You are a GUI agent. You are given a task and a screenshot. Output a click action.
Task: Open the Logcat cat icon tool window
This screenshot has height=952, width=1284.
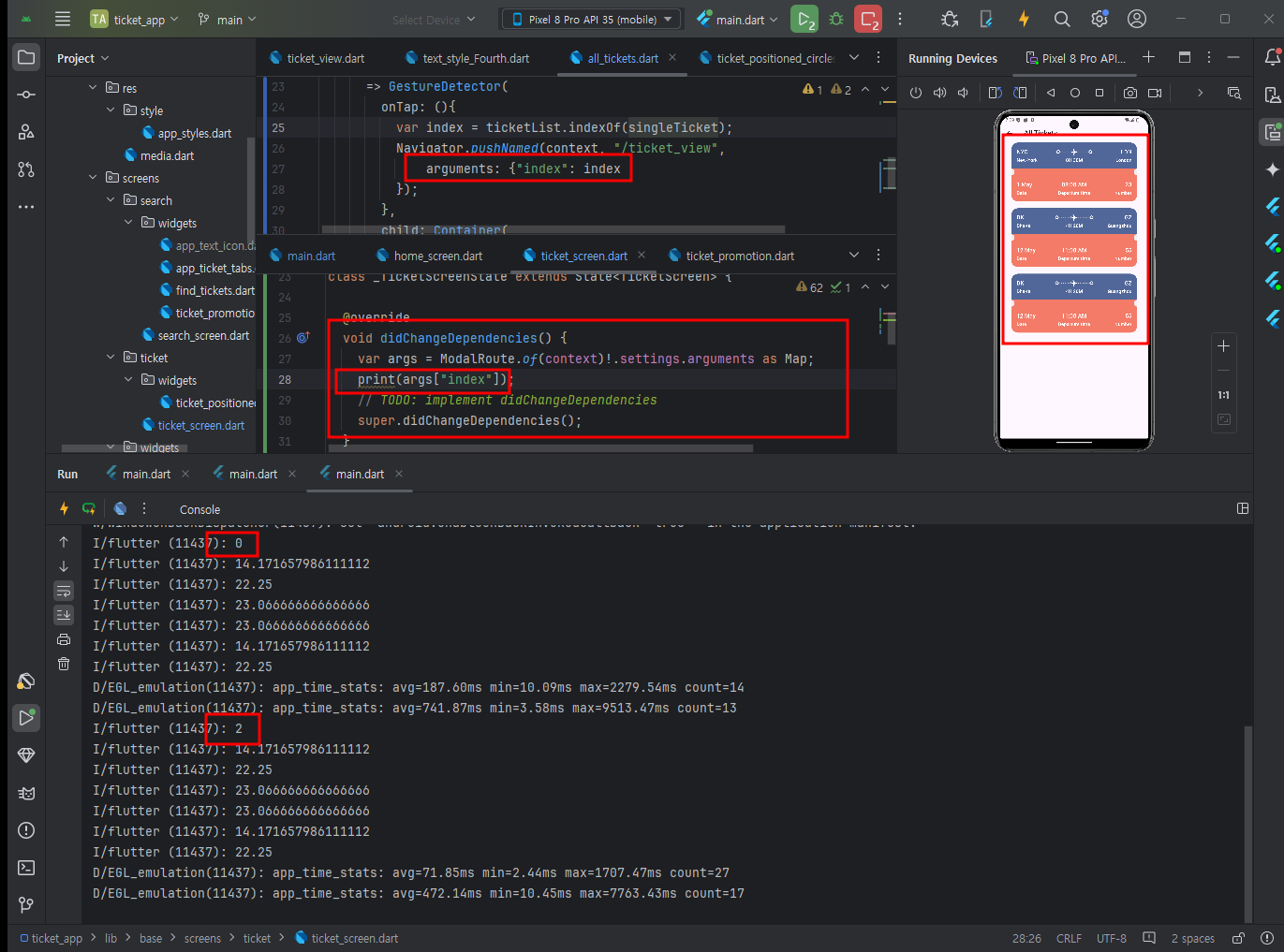coord(26,793)
